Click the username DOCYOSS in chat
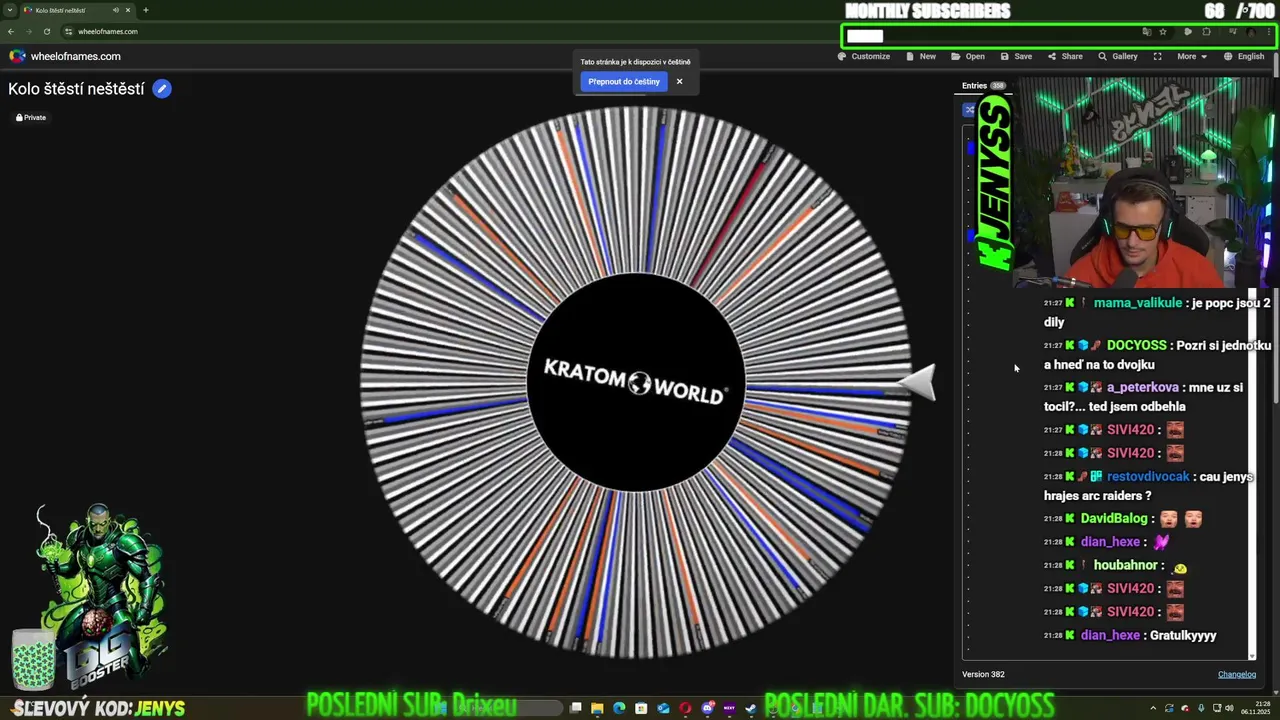The height and width of the screenshot is (720, 1280). [1138, 345]
